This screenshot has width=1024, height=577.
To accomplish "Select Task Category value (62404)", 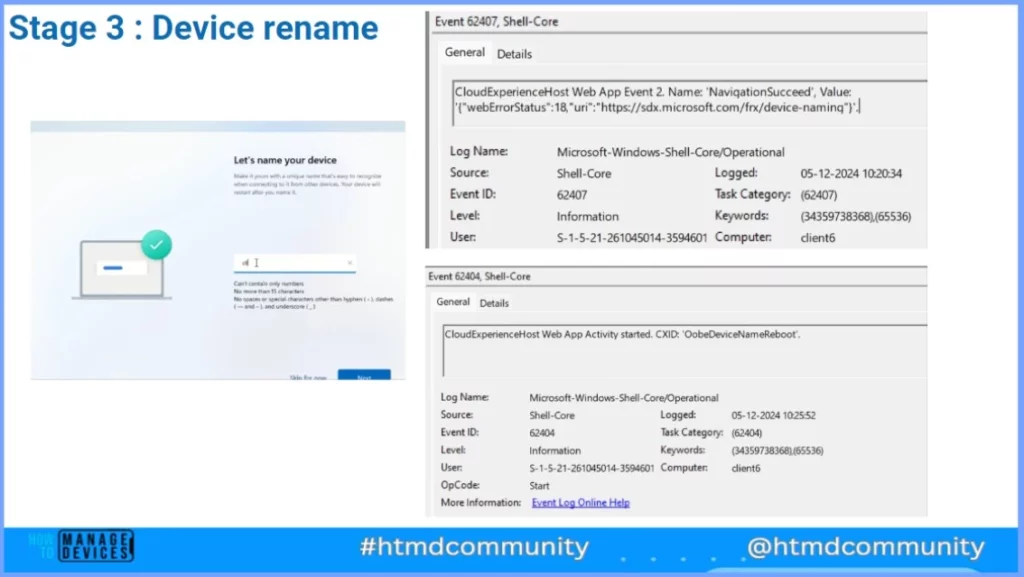I will (746, 433).
